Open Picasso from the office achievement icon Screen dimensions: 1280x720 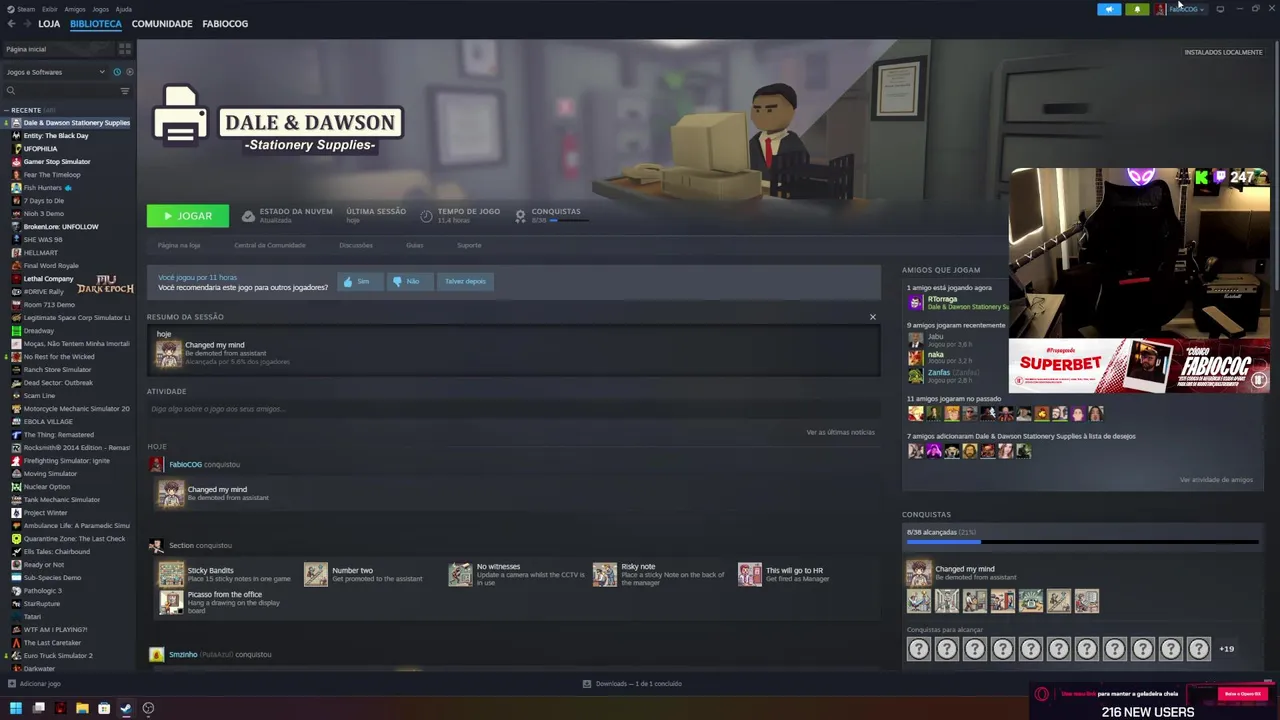tap(171, 601)
